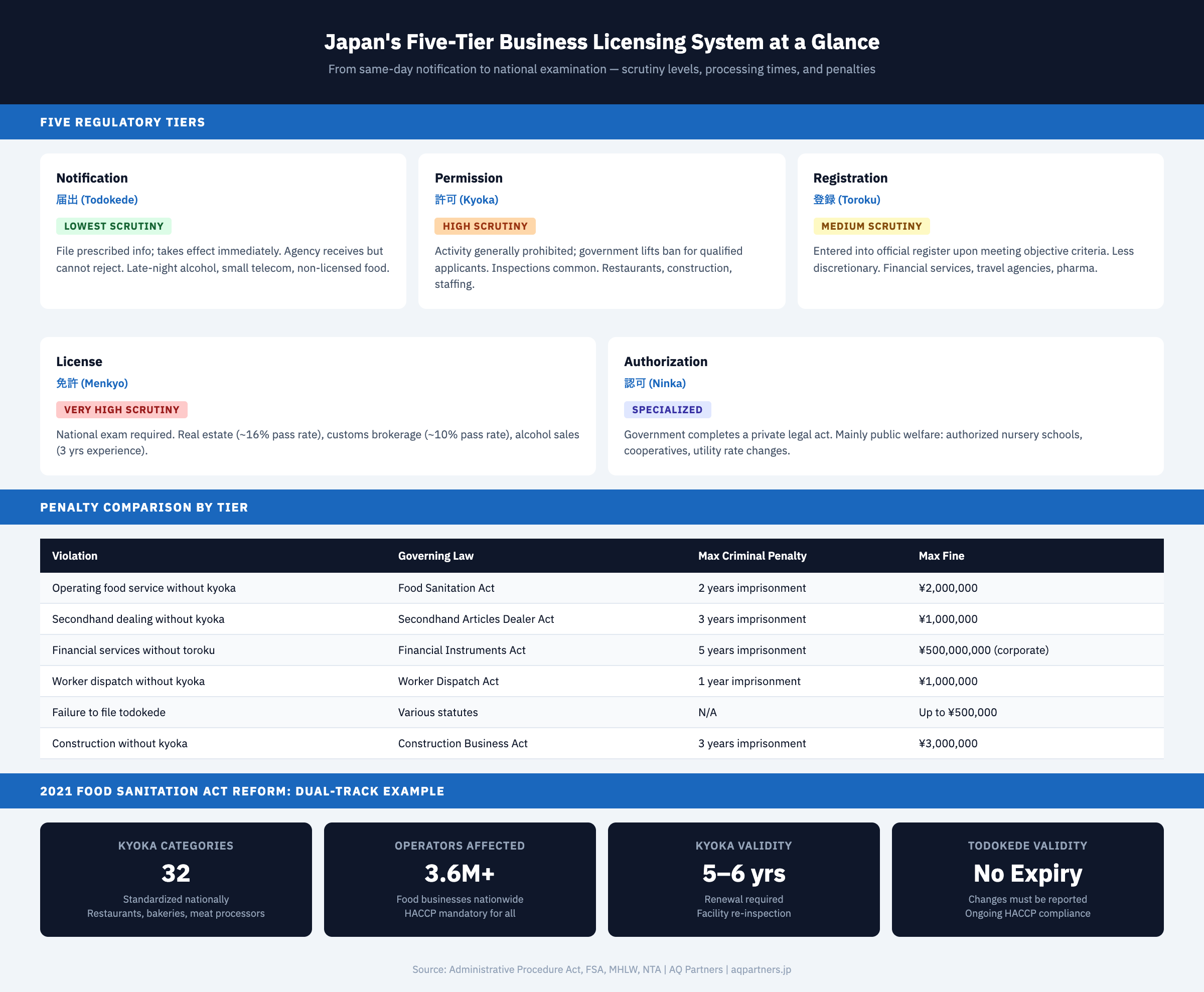Click the 認可 (Ninka) label
This screenshot has width=1204, height=992.
point(655,384)
